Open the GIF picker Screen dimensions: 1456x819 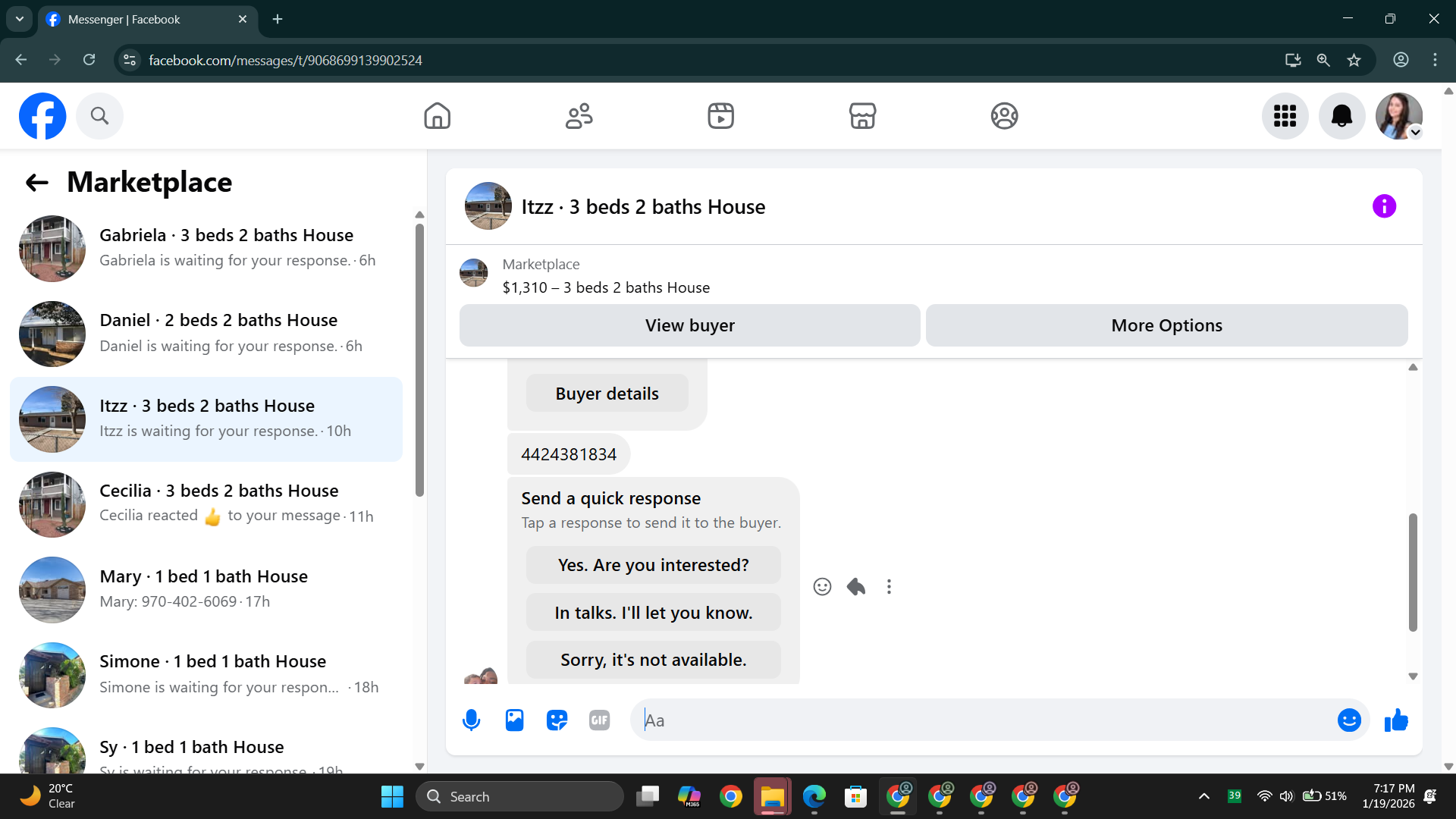(x=599, y=720)
